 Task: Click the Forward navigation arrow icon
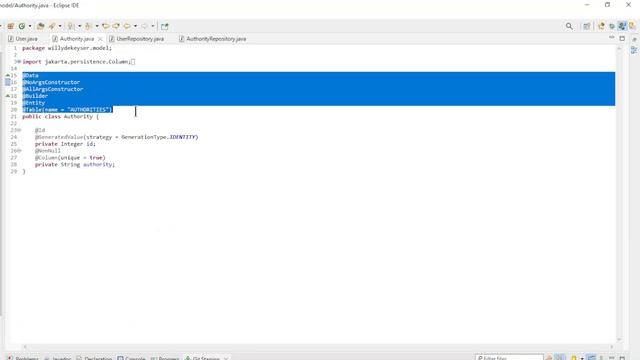(x=144, y=26)
